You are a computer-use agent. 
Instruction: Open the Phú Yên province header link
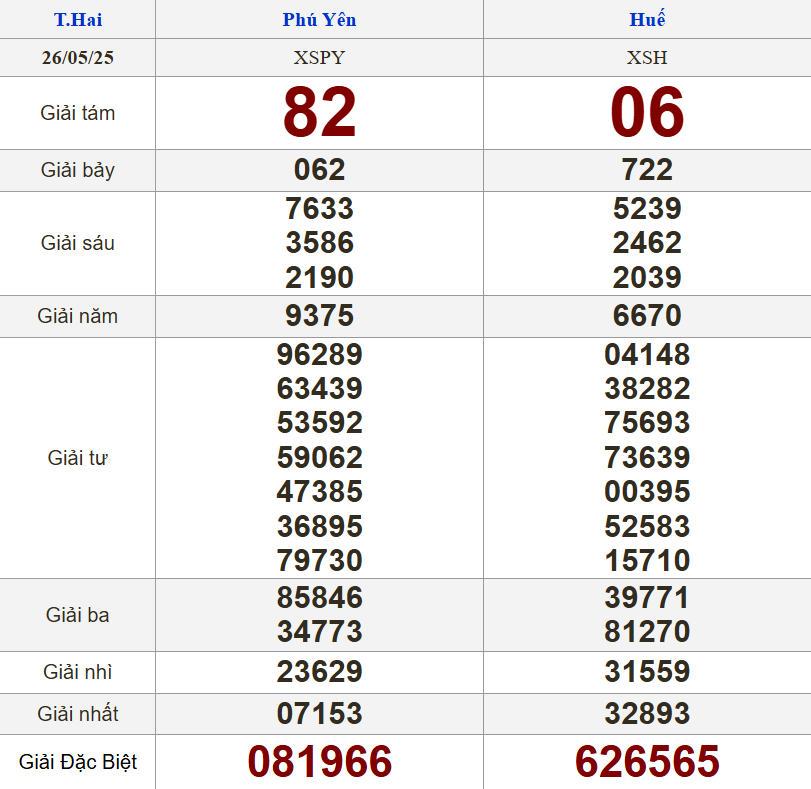click(319, 20)
